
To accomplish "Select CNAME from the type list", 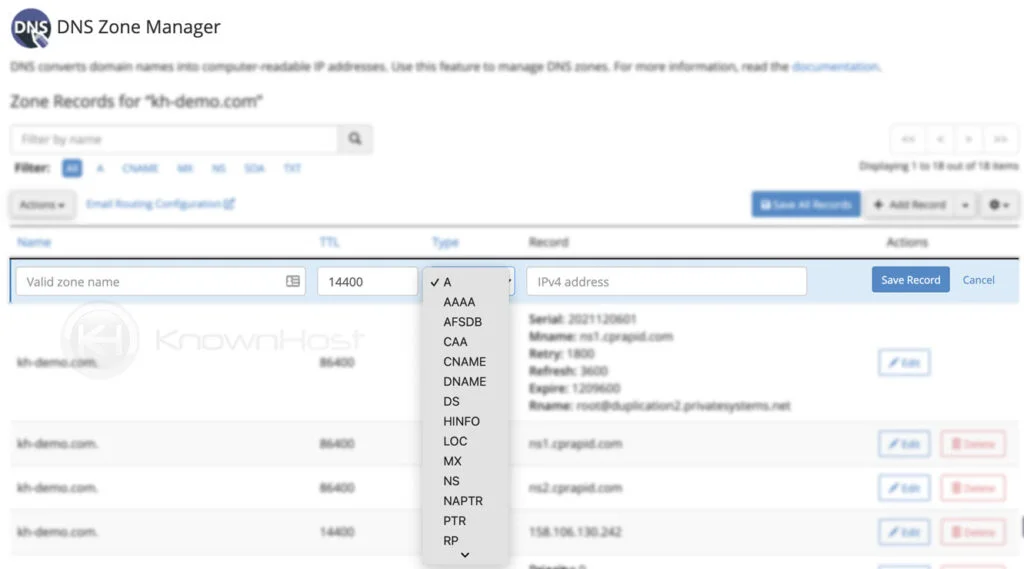I will [x=464, y=362].
